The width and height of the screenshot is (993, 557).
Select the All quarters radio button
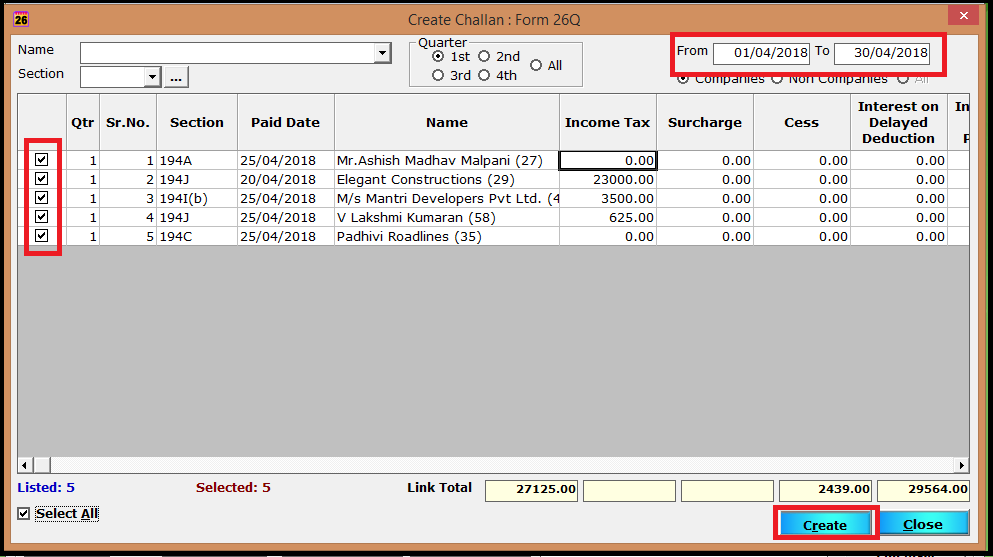click(x=536, y=65)
